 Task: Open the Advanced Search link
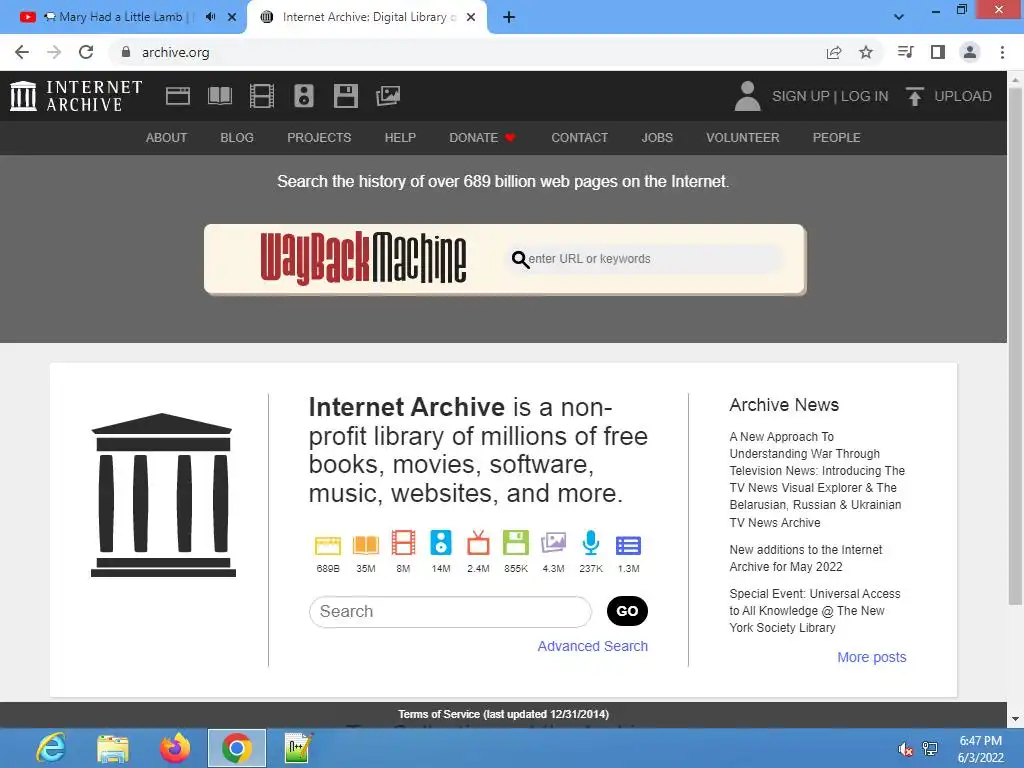pos(592,646)
